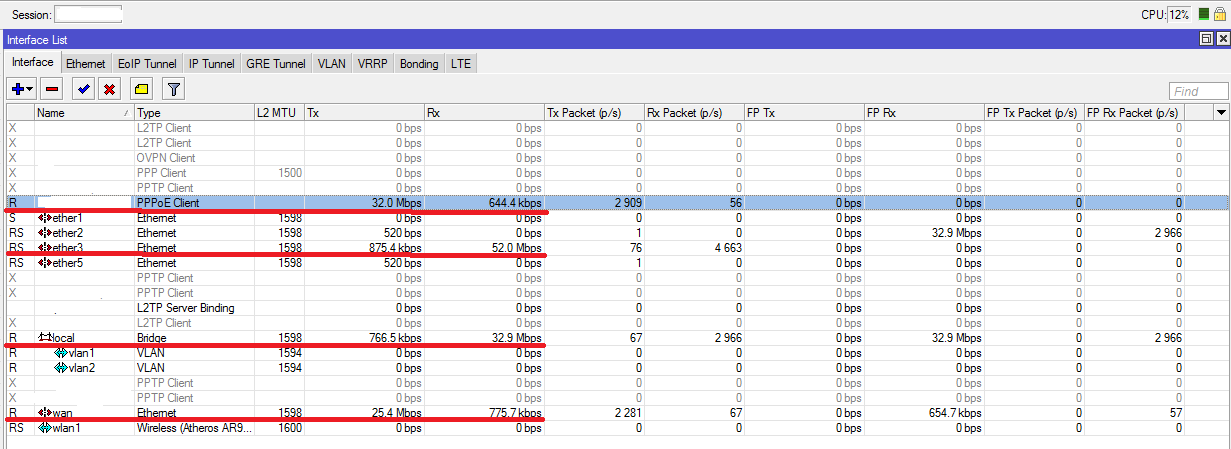Click the blue checkmark Enable button
Viewport: 1231px width, 449px height.
[84, 89]
